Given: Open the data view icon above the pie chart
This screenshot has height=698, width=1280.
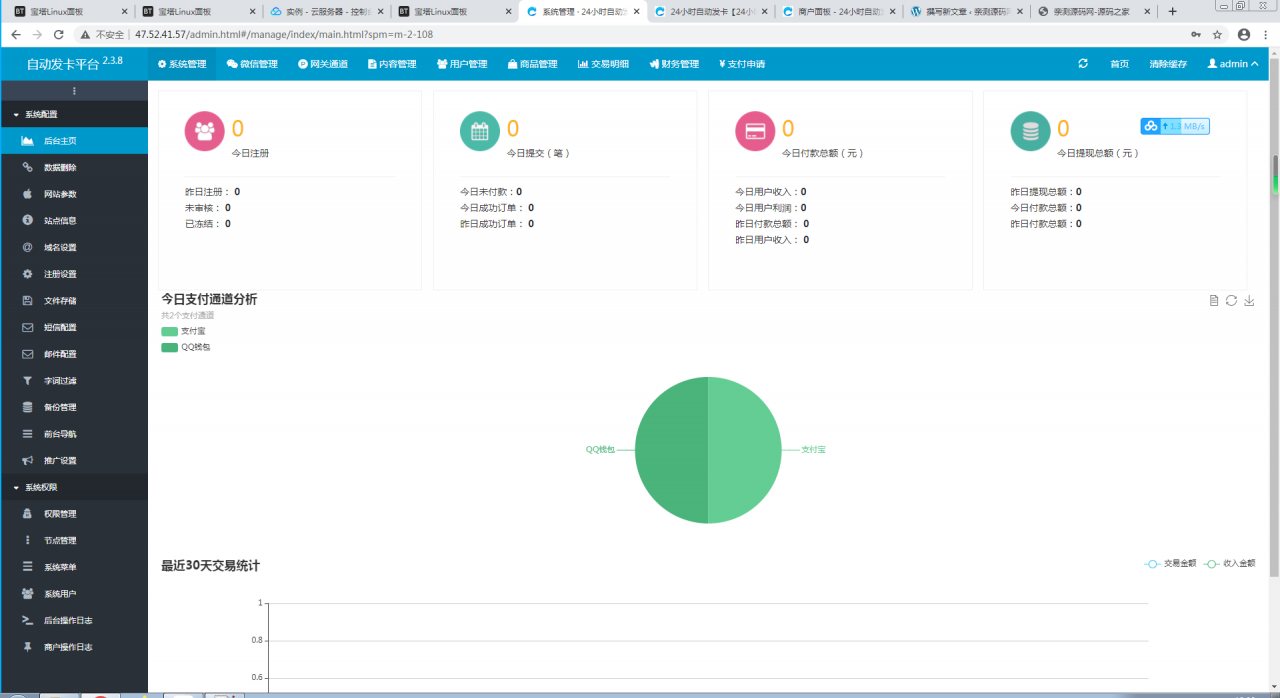Looking at the screenshot, I should point(1214,300).
